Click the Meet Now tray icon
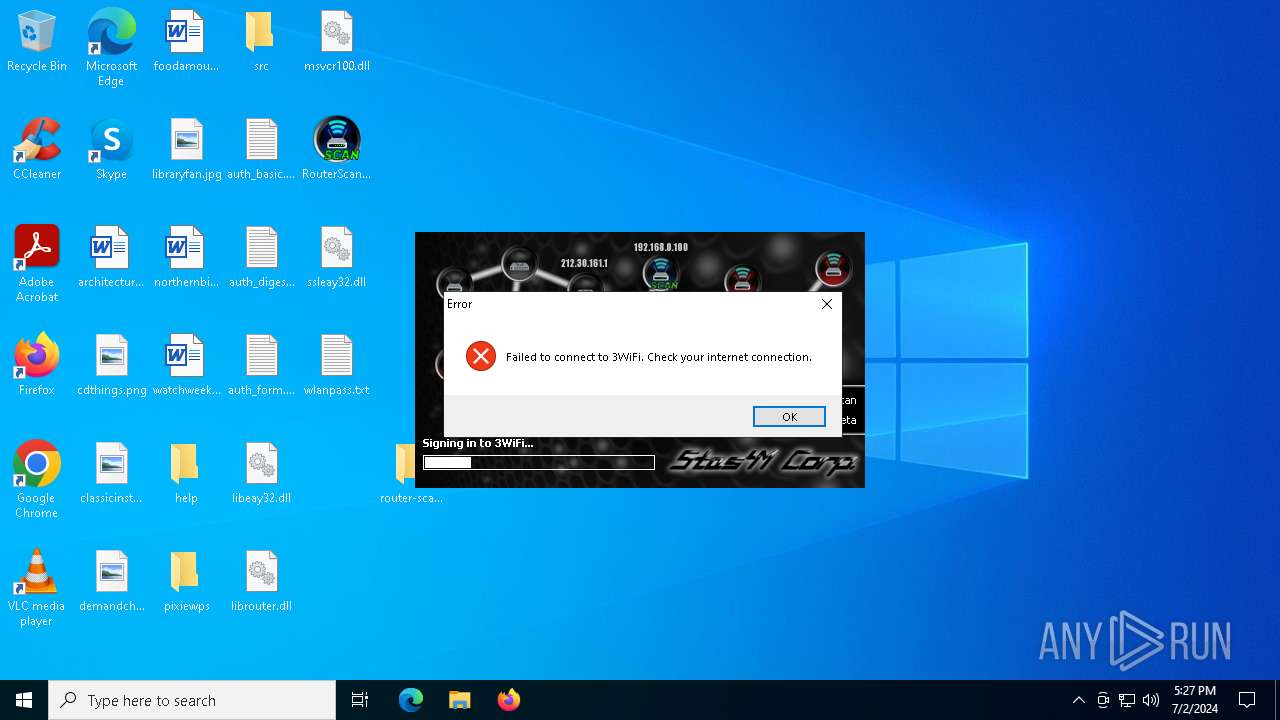Viewport: 1280px width, 720px height. coord(1103,700)
